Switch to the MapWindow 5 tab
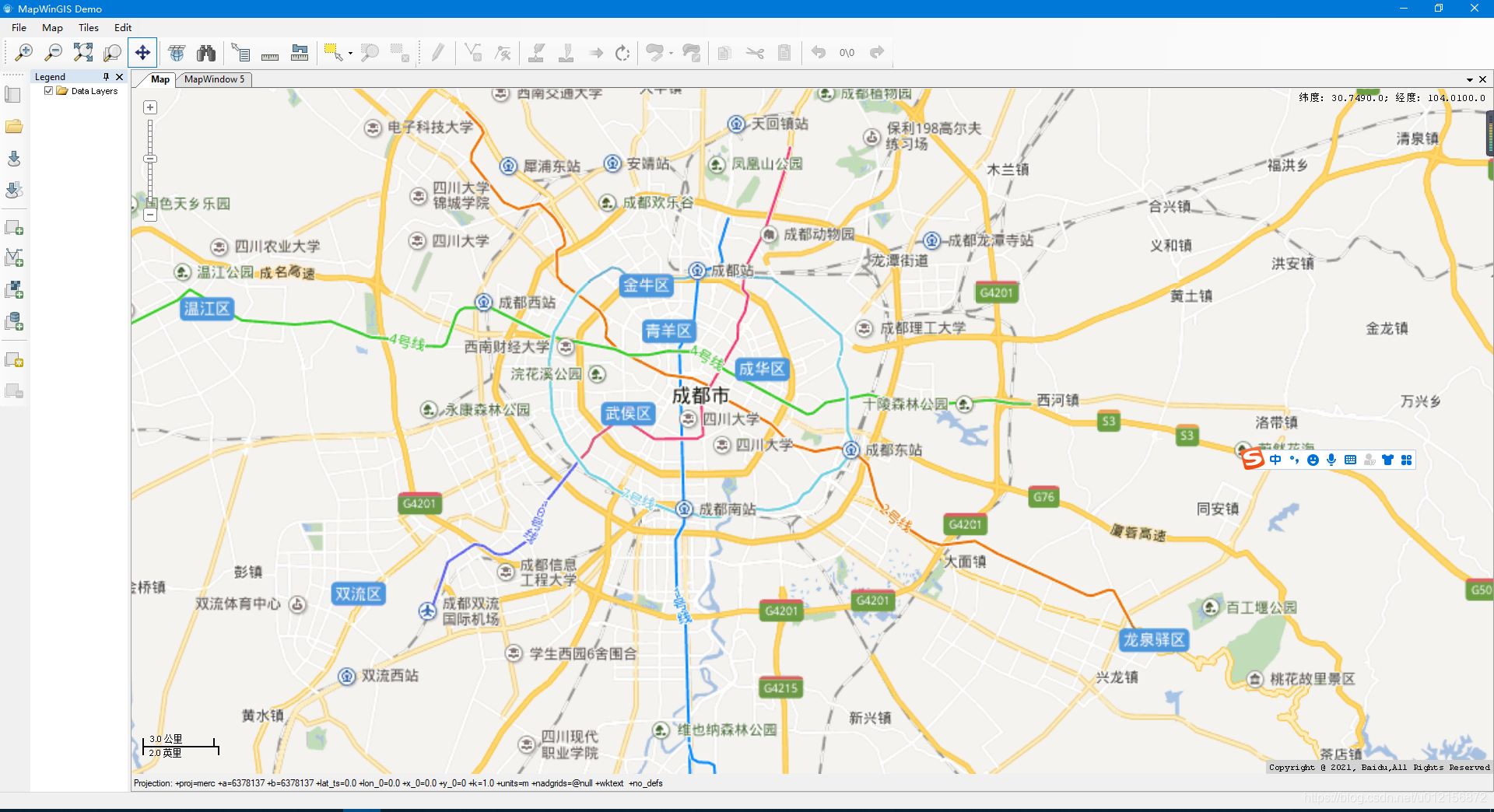This screenshot has width=1494, height=812. 213,79
